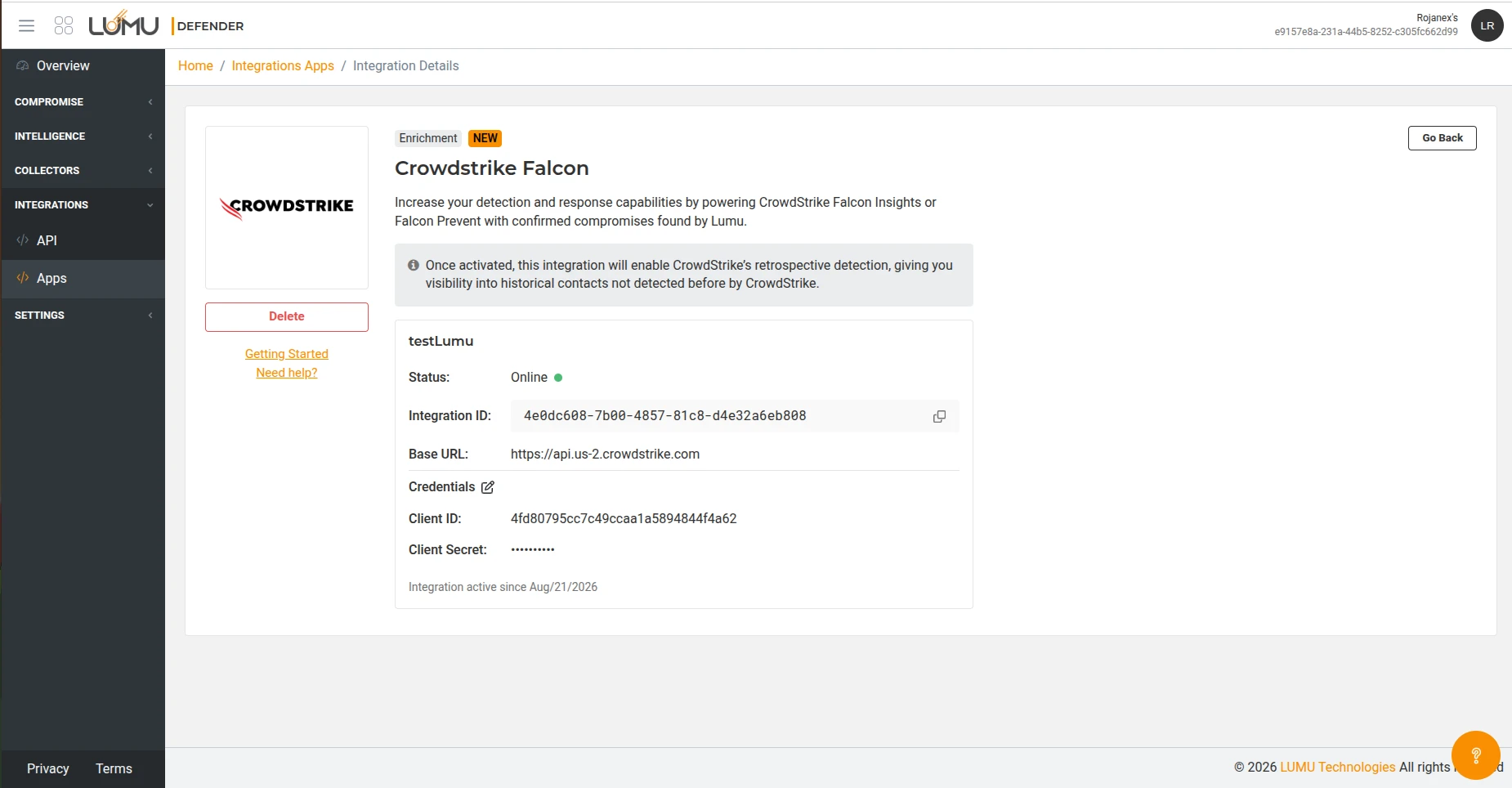Click the Crowdstrike logo thumbnail
The image size is (1512, 788).
[x=287, y=208]
